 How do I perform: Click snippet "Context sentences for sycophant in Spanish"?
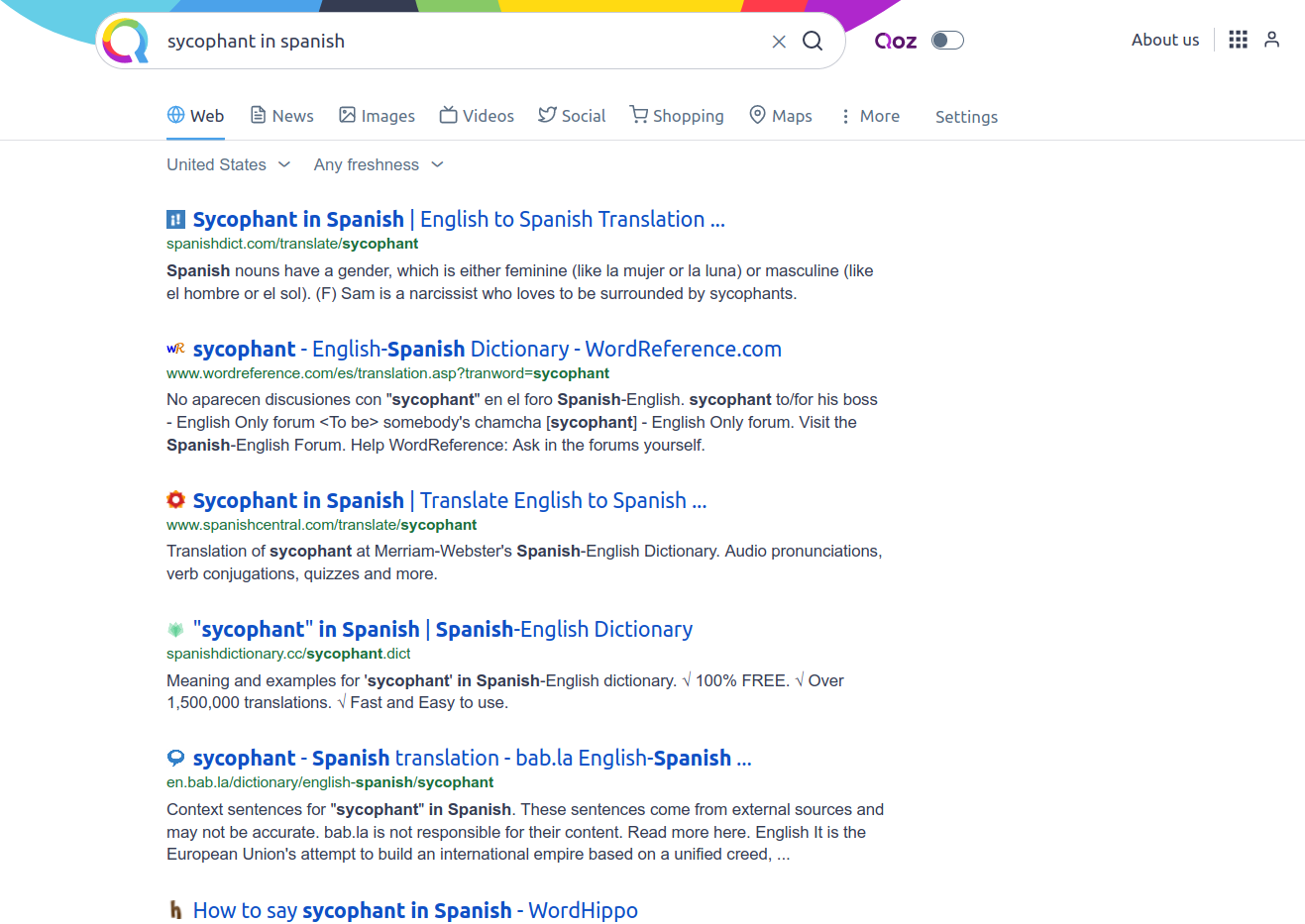pyautogui.click(x=525, y=832)
